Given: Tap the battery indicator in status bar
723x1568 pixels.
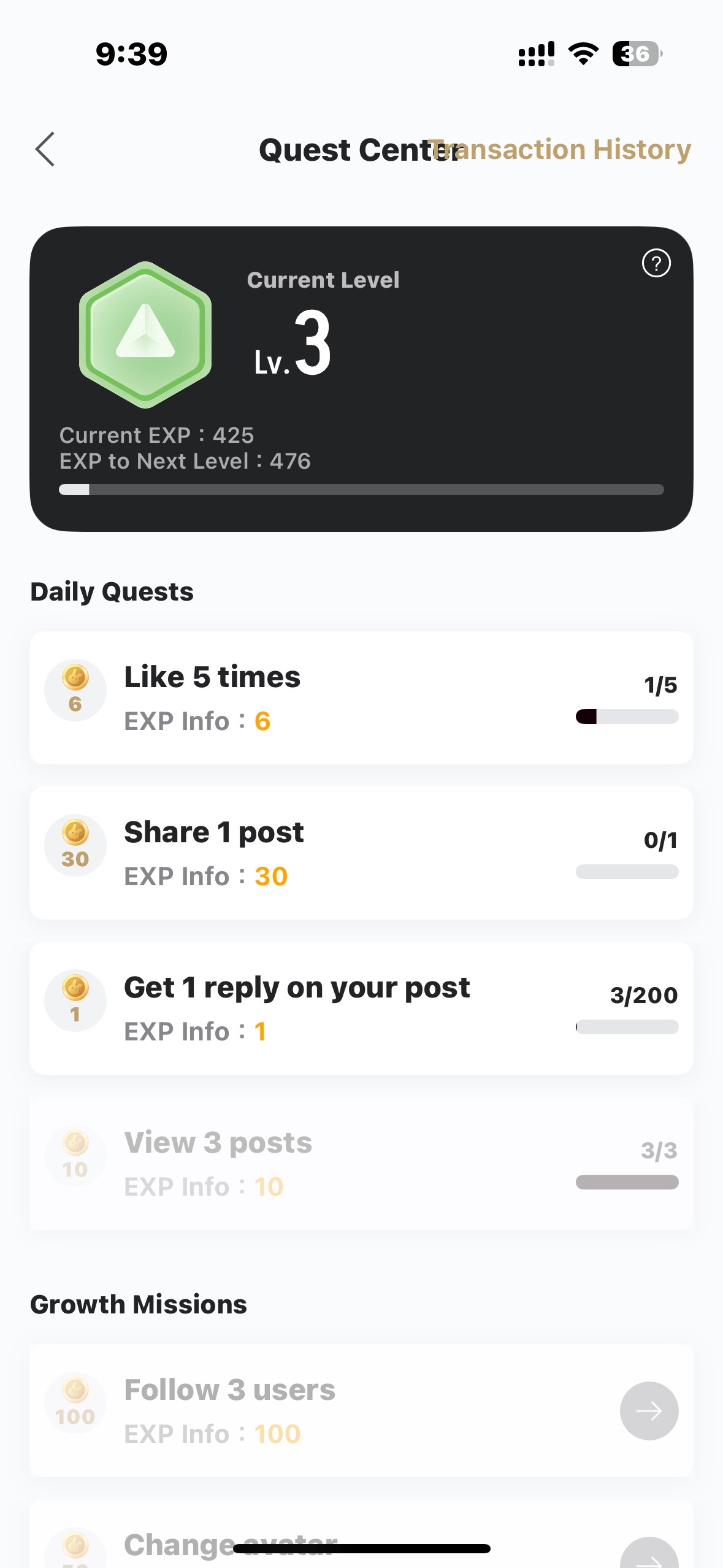Looking at the screenshot, I should click(x=637, y=54).
